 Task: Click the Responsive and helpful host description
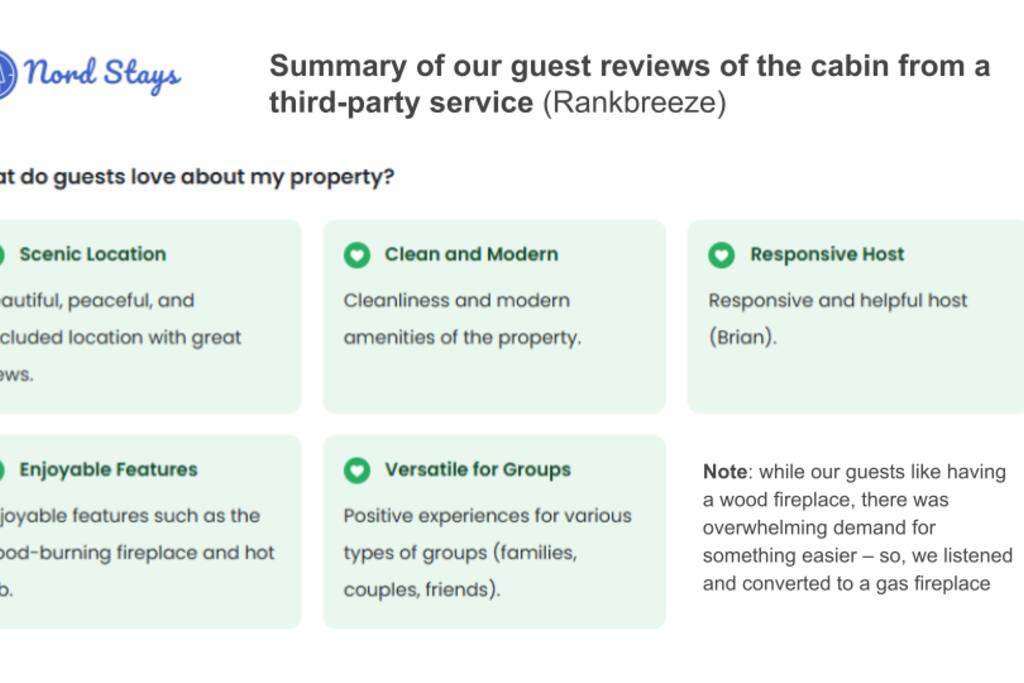[x=838, y=319]
